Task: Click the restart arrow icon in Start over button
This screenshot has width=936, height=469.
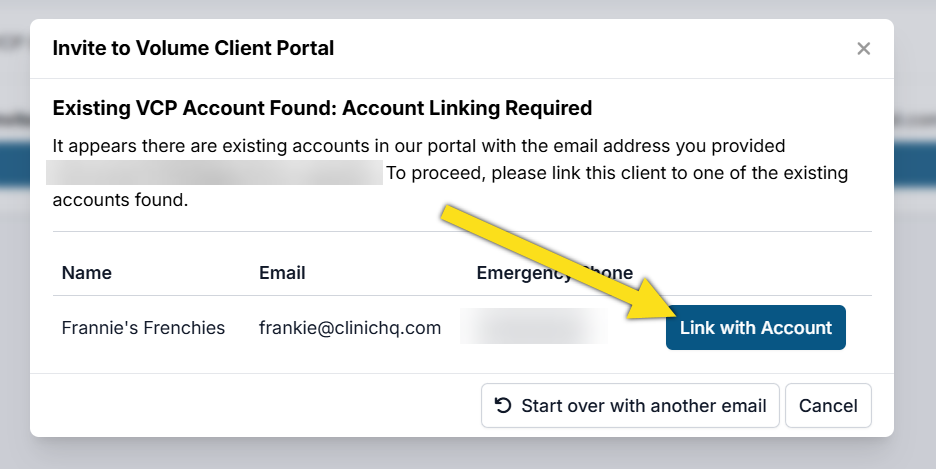Action: tap(504, 406)
